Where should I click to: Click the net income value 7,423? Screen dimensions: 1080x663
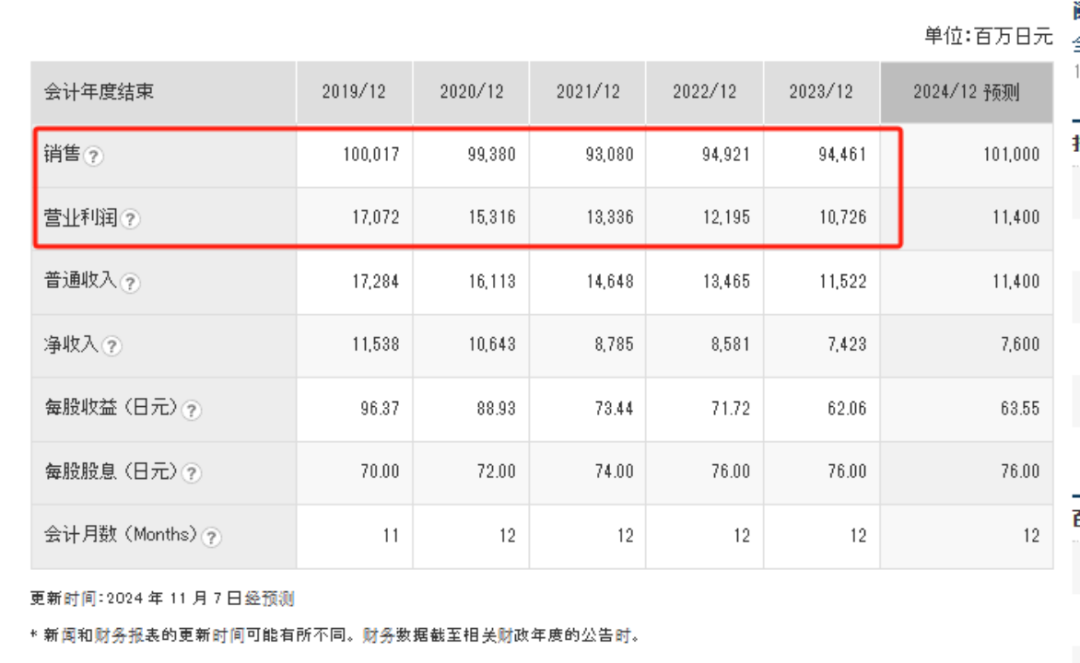(x=847, y=344)
